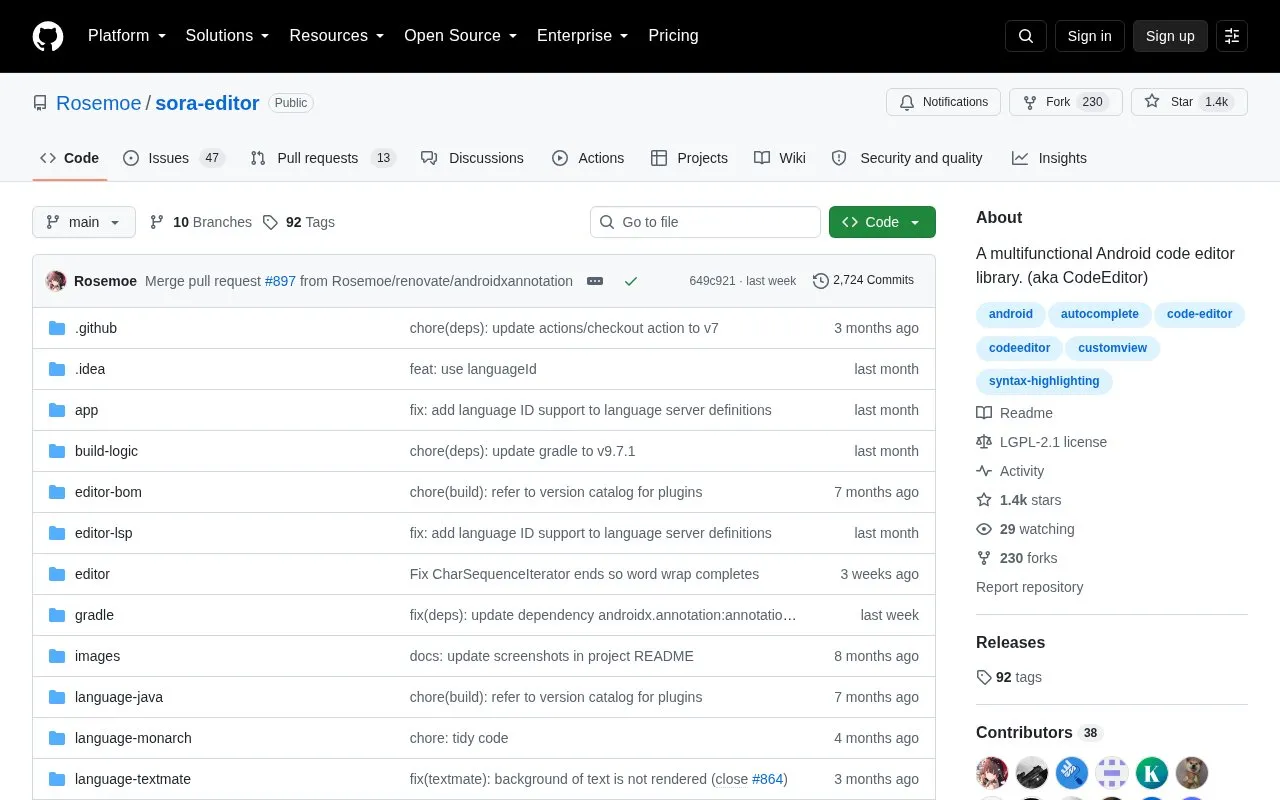This screenshot has width=1280, height=800.
Task: Show commit details ellipsis button
Action: 595,281
